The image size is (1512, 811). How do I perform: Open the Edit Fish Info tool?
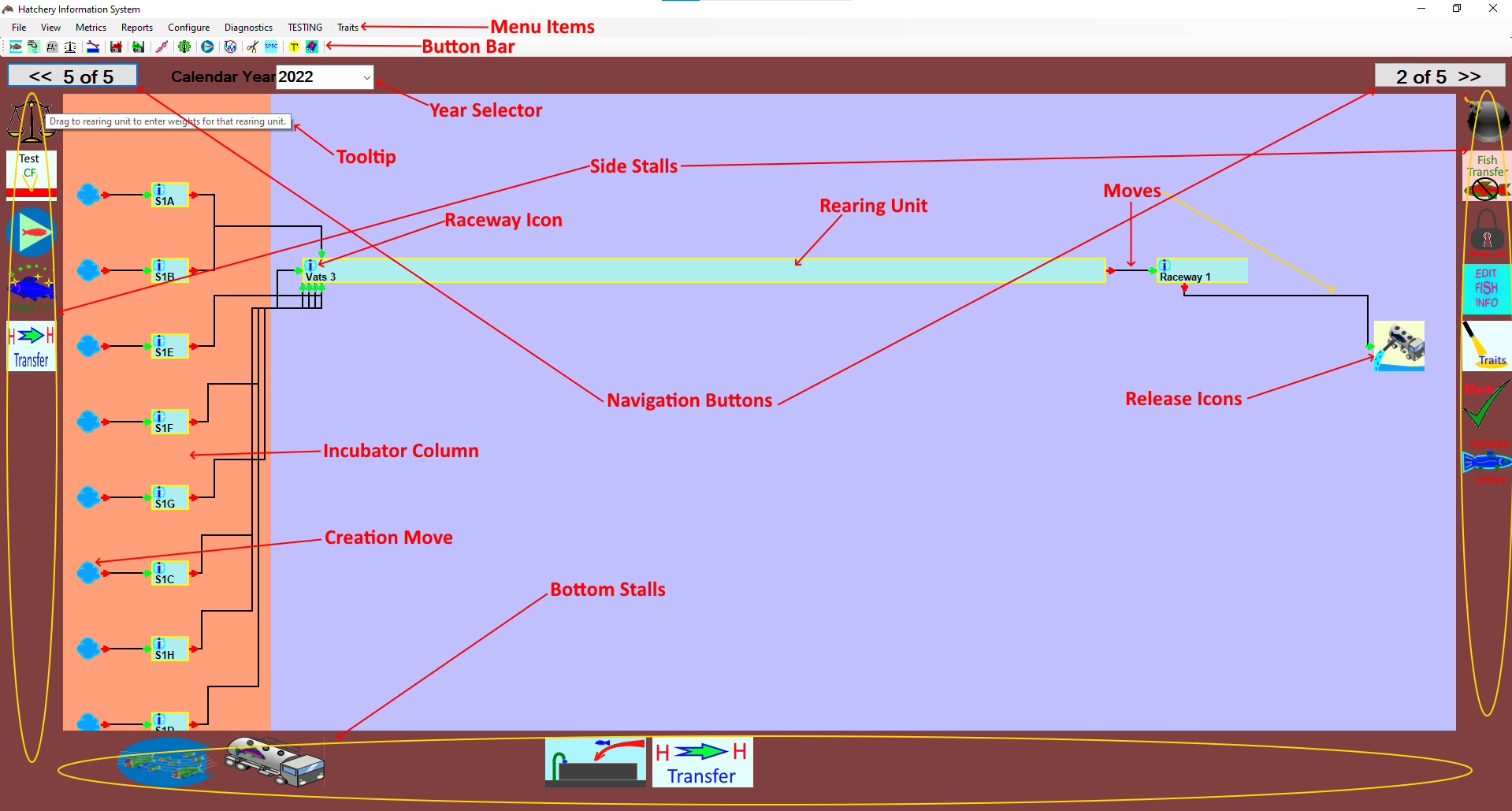click(1487, 288)
